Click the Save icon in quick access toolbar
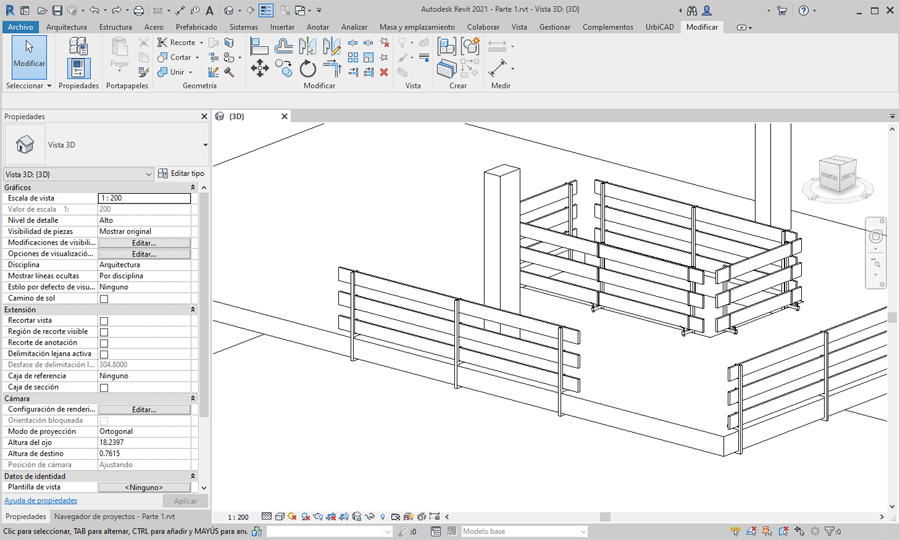This screenshot has width=900, height=540. click(58, 10)
